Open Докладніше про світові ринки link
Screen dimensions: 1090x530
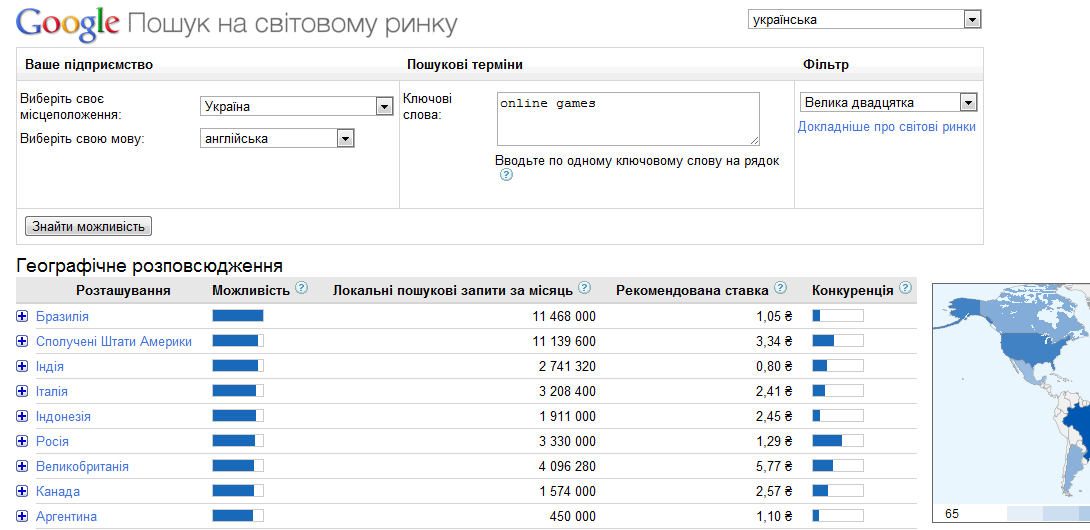(x=886, y=127)
